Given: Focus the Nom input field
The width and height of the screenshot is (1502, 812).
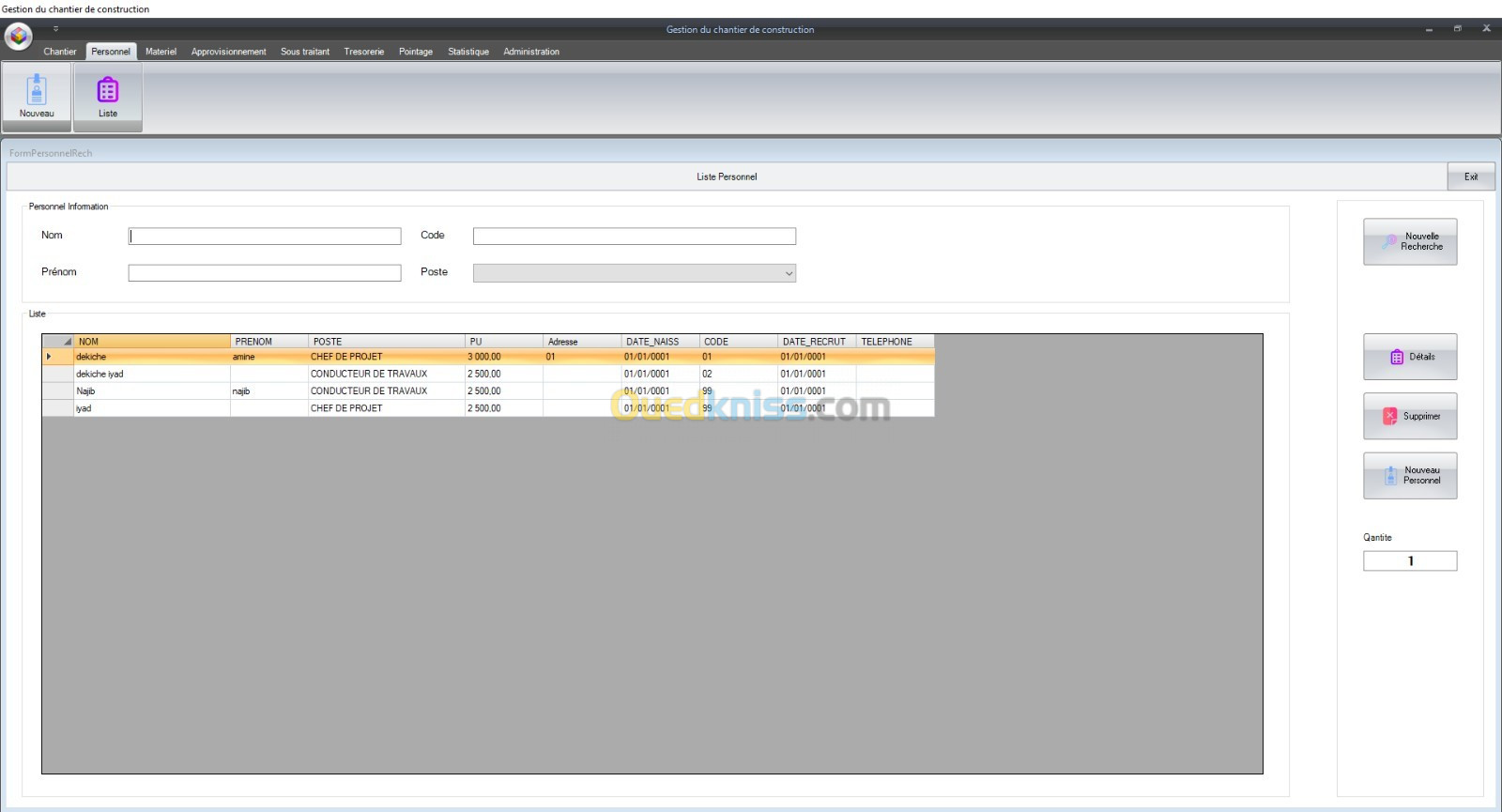Looking at the screenshot, I should (x=265, y=237).
